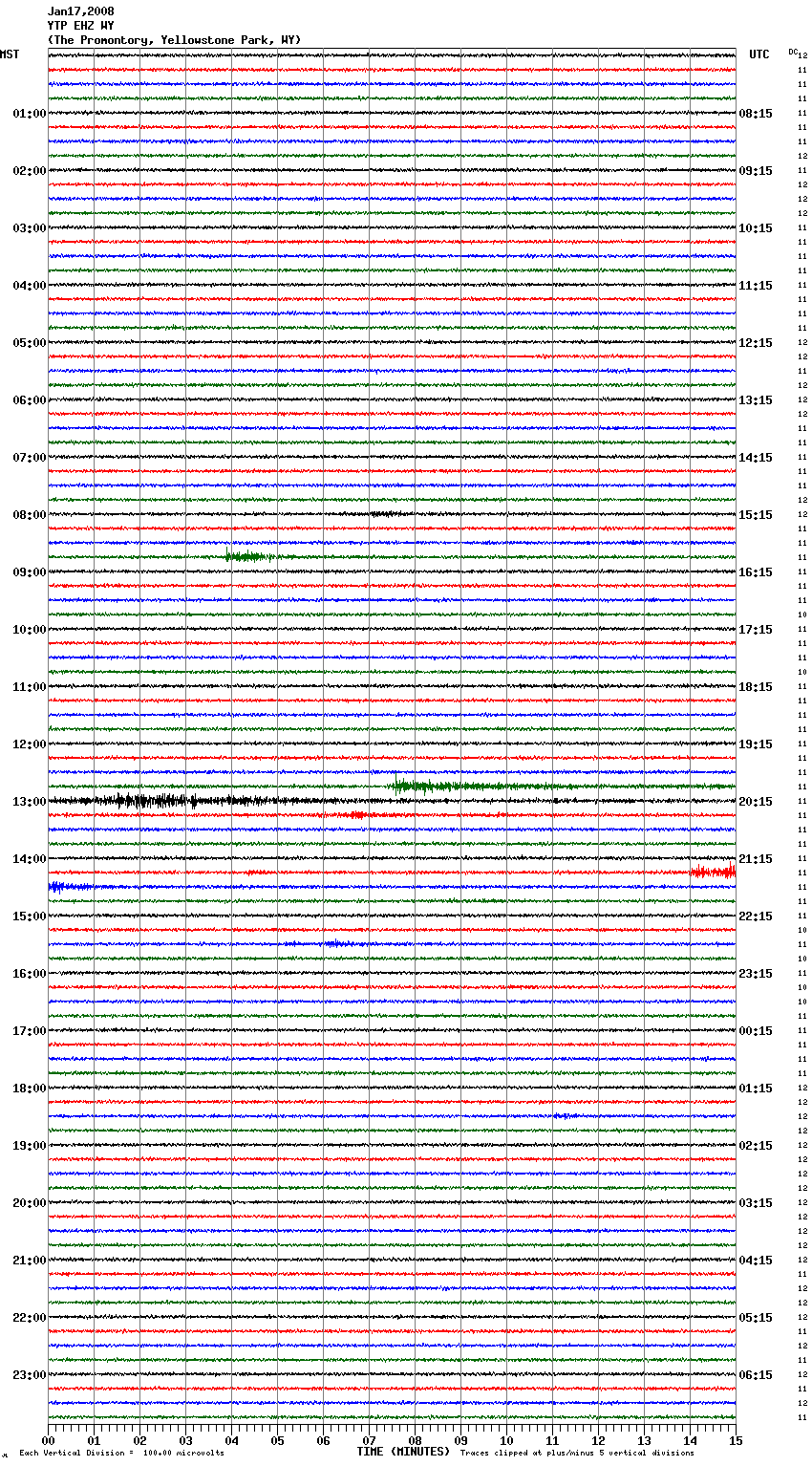Select the 23:15 UTC time label
Viewport: 812px width, 1466px height.
(756, 974)
